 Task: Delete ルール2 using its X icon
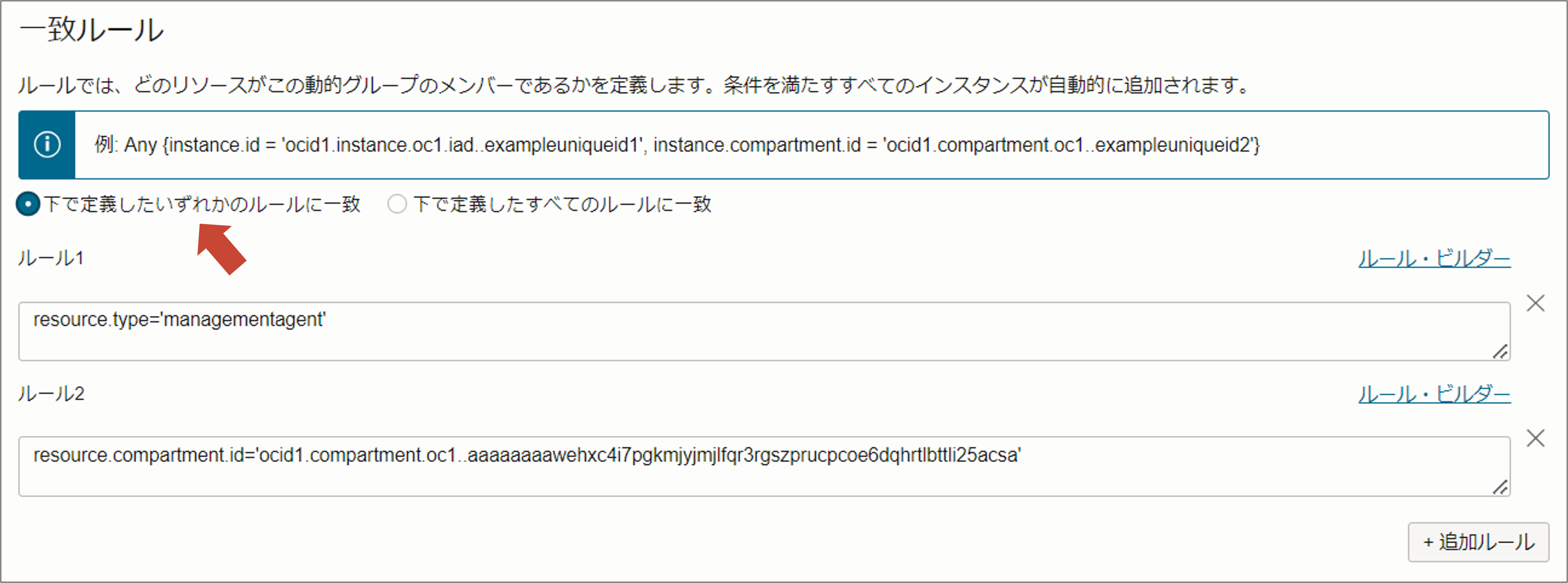point(1535,438)
